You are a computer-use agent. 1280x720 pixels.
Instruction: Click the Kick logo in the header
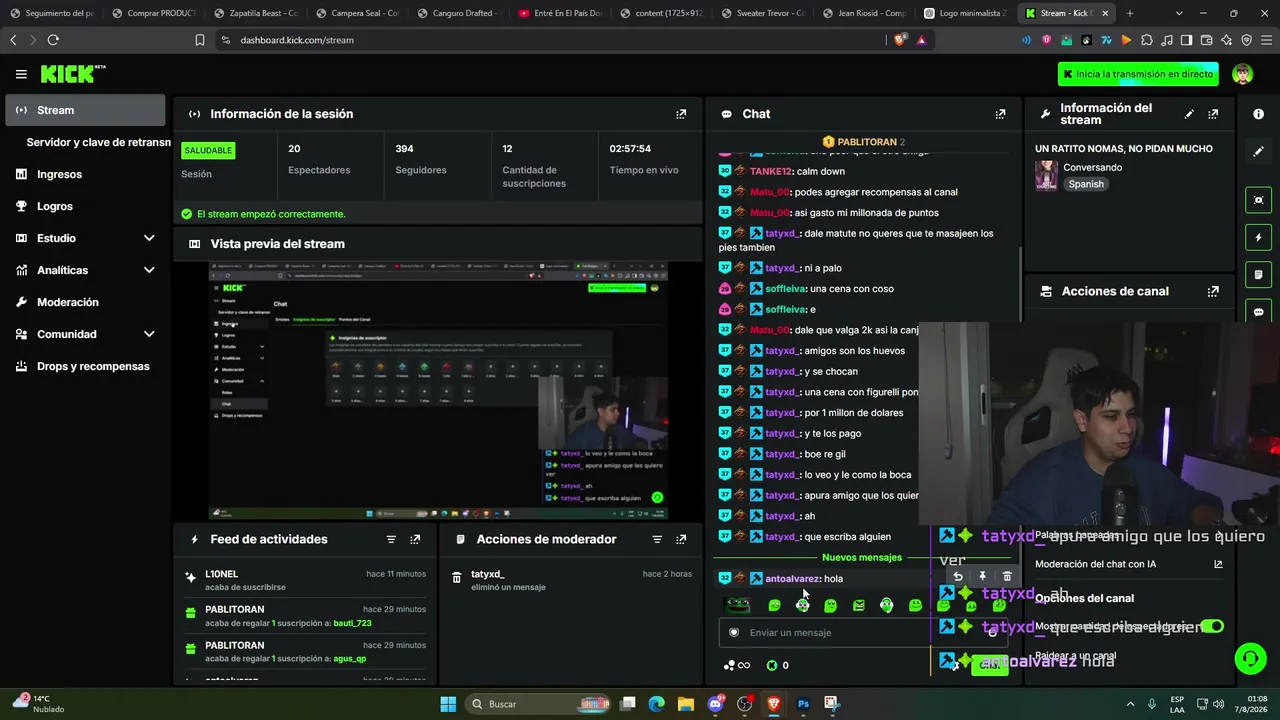tap(72, 74)
